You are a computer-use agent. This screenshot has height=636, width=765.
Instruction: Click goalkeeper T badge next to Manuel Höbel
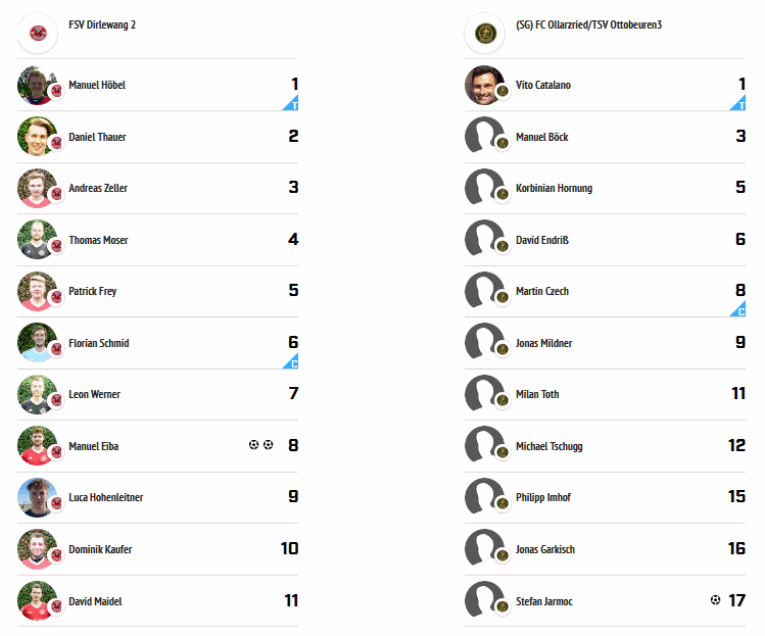(291, 103)
